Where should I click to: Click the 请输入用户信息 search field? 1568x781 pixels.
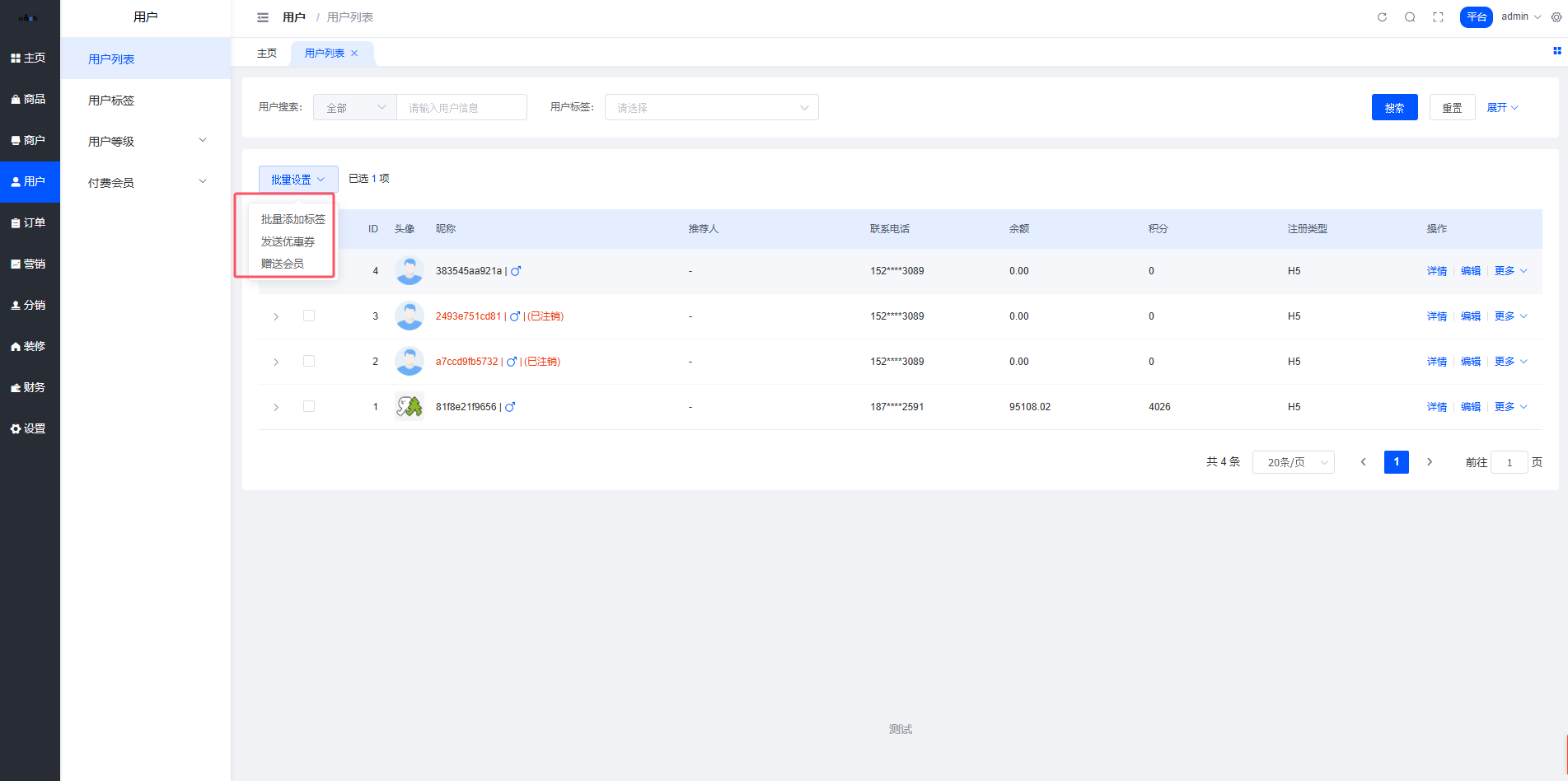tap(461, 108)
